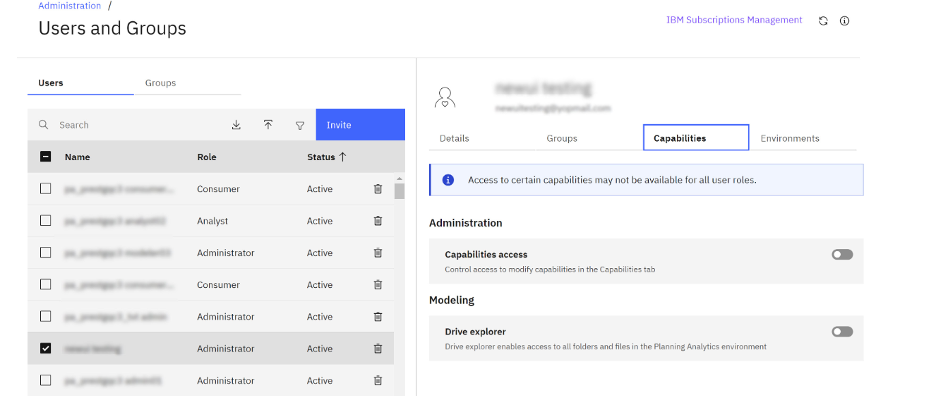The image size is (936, 406).
Task: Click the magnifier icon in search bar
Action: [44, 125]
